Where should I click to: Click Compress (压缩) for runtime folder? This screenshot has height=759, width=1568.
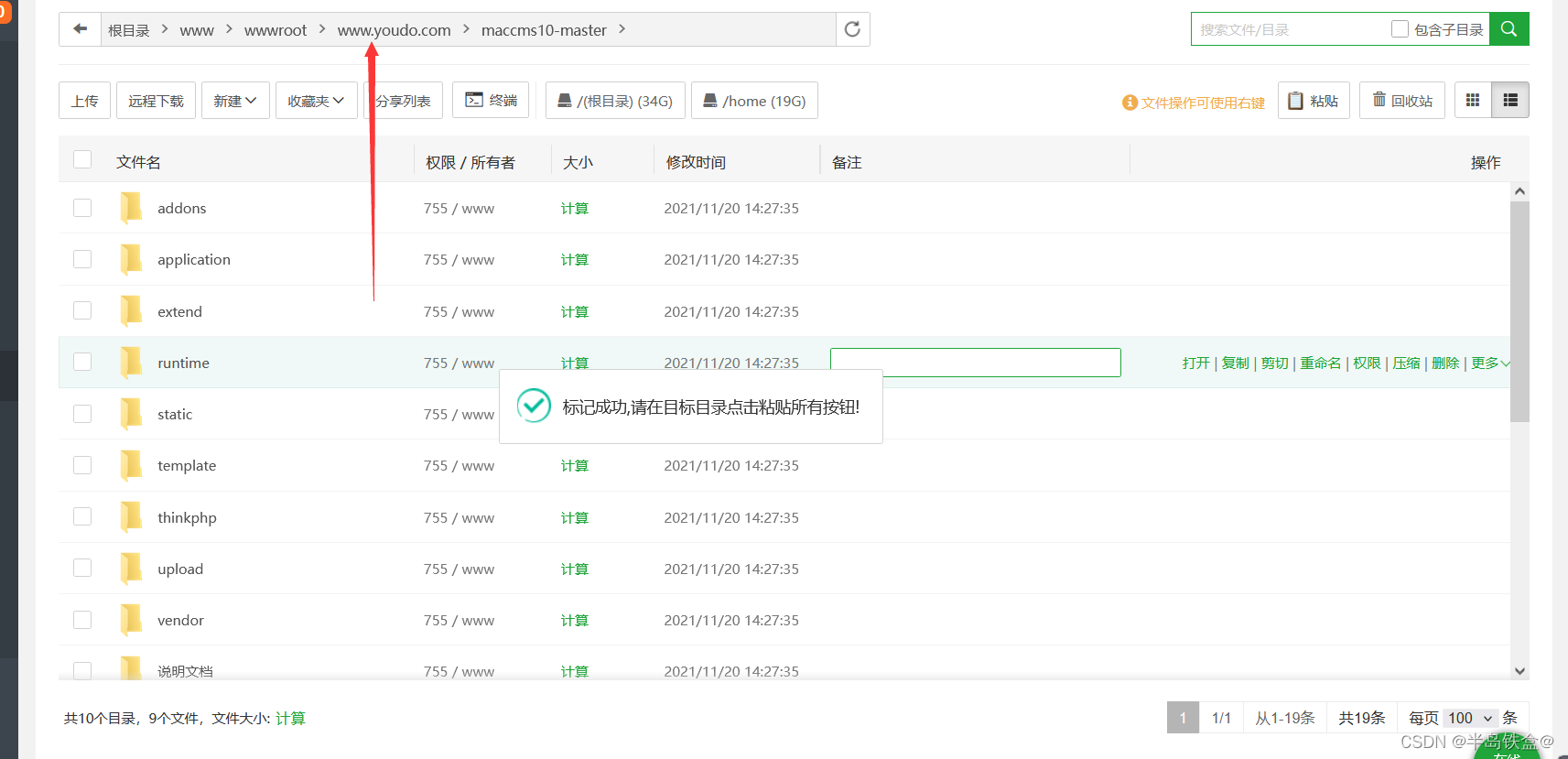tap(1406, 363)
